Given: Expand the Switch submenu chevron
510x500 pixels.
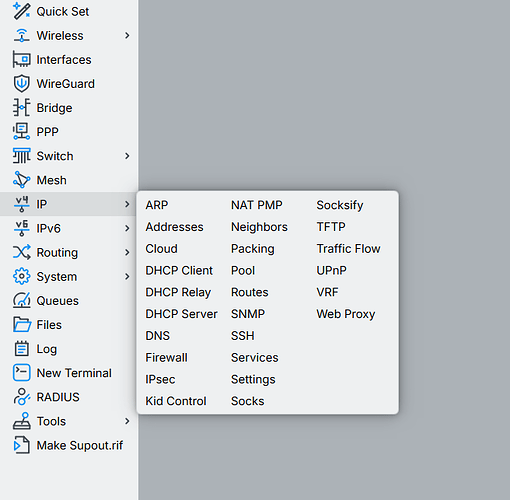Looking at the screenshot, I should coord(127,156).
